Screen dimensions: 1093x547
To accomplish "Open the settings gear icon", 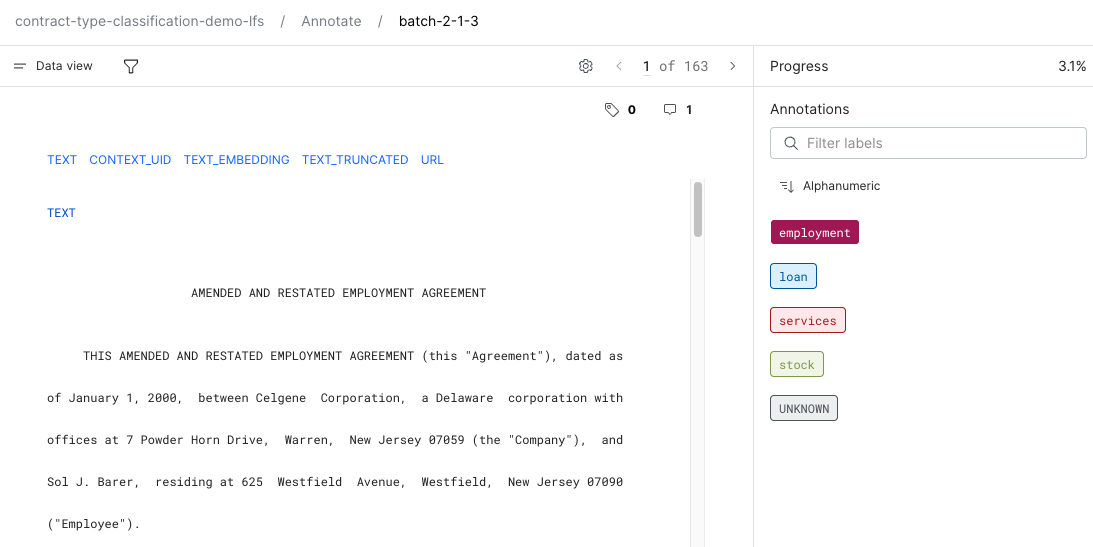I will (x=586, y=66).
